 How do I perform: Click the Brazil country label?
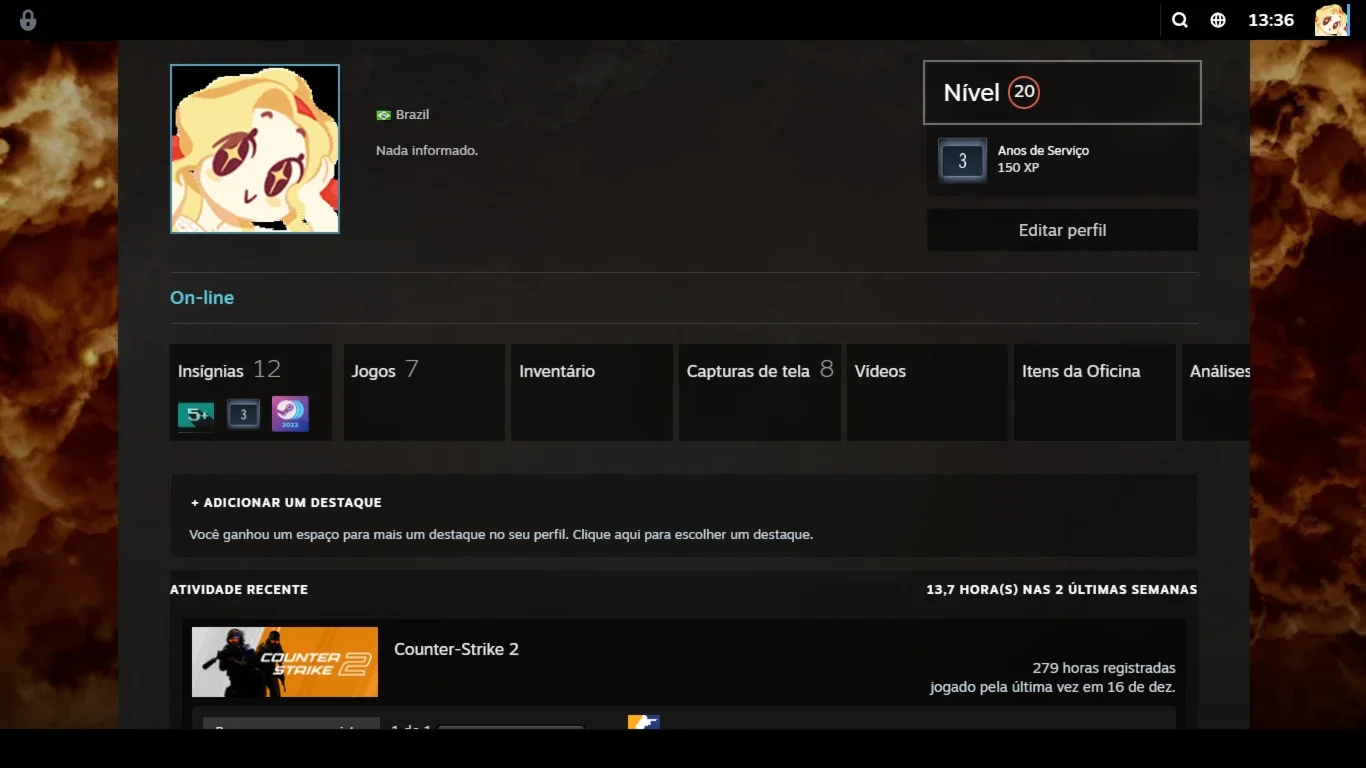pos(412,115)
